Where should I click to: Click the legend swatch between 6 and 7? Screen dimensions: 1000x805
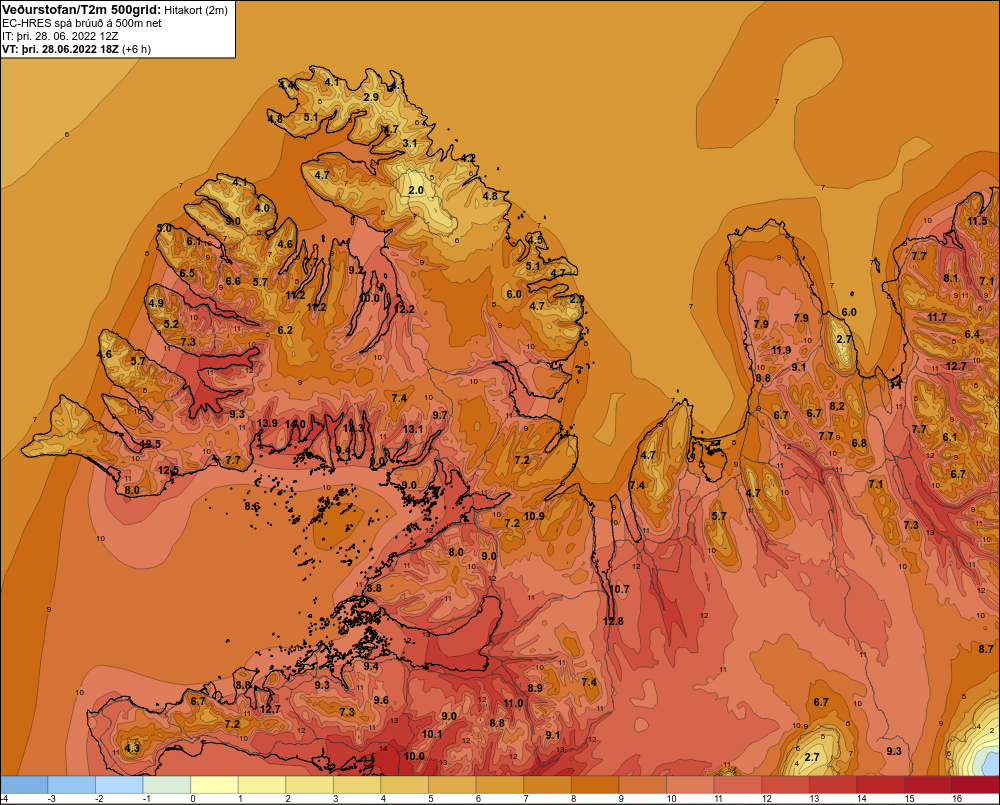click(500, 785)
